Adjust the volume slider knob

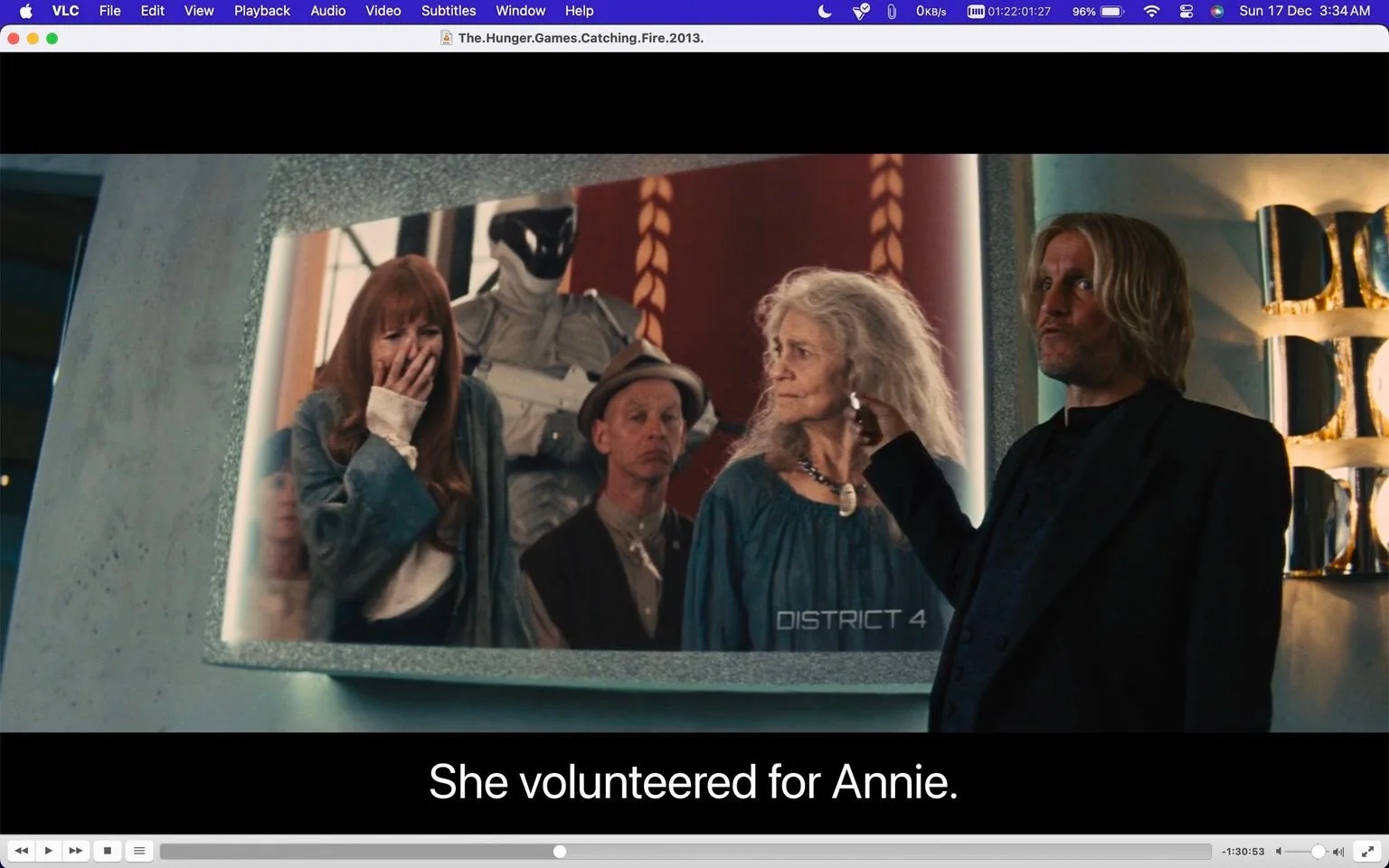[1318, 852]
